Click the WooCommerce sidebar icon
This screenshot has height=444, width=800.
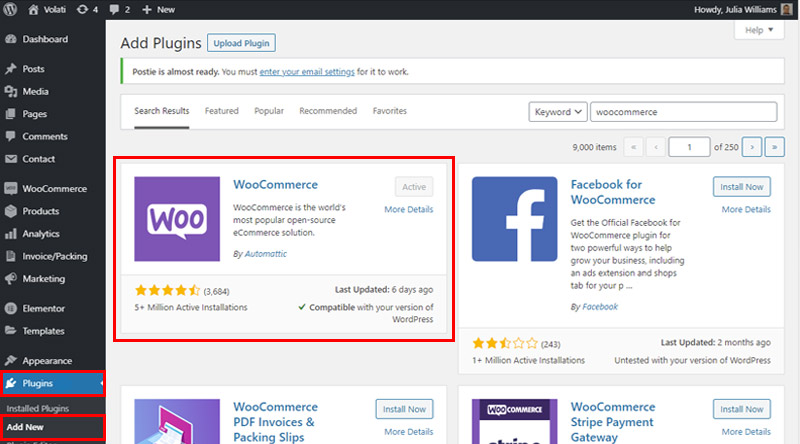tap(11, 188)
